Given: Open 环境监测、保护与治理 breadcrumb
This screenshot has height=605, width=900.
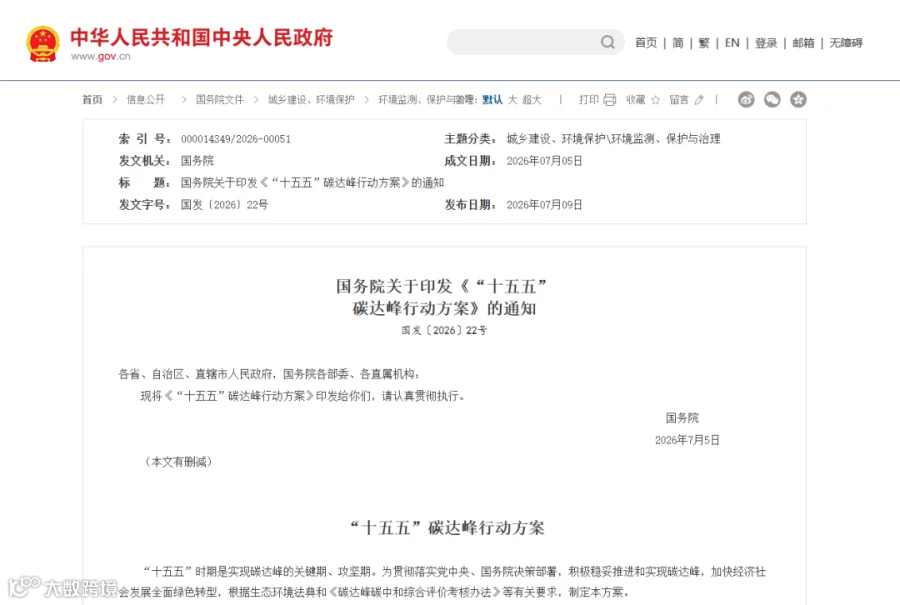Looking at the screenshot, I should (x=426, y=99).
